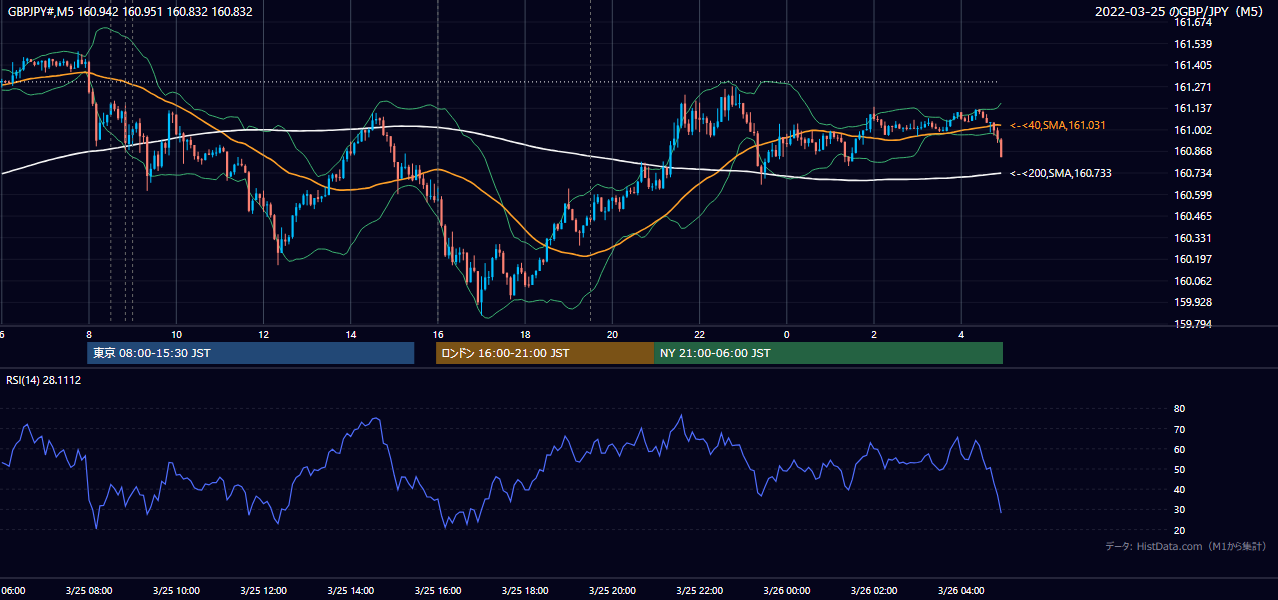The image size is (1278, 600).
Task: Click the RSI axis value 20
Action: pos(1179,530)
